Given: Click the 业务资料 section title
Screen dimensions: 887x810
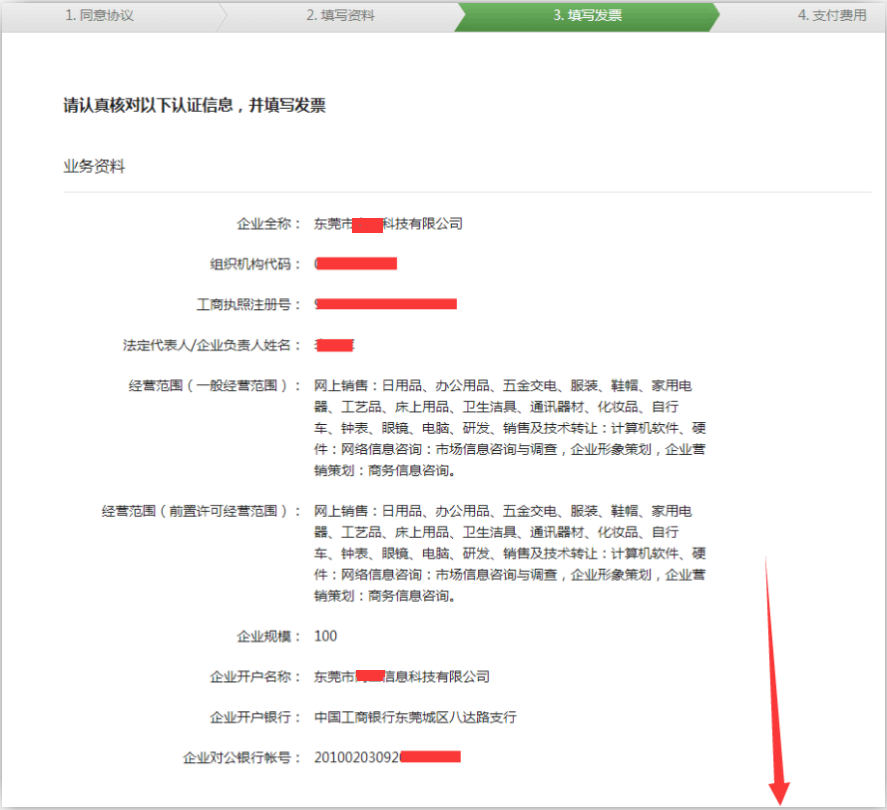Looking at the screenshot, I should 94,166.
